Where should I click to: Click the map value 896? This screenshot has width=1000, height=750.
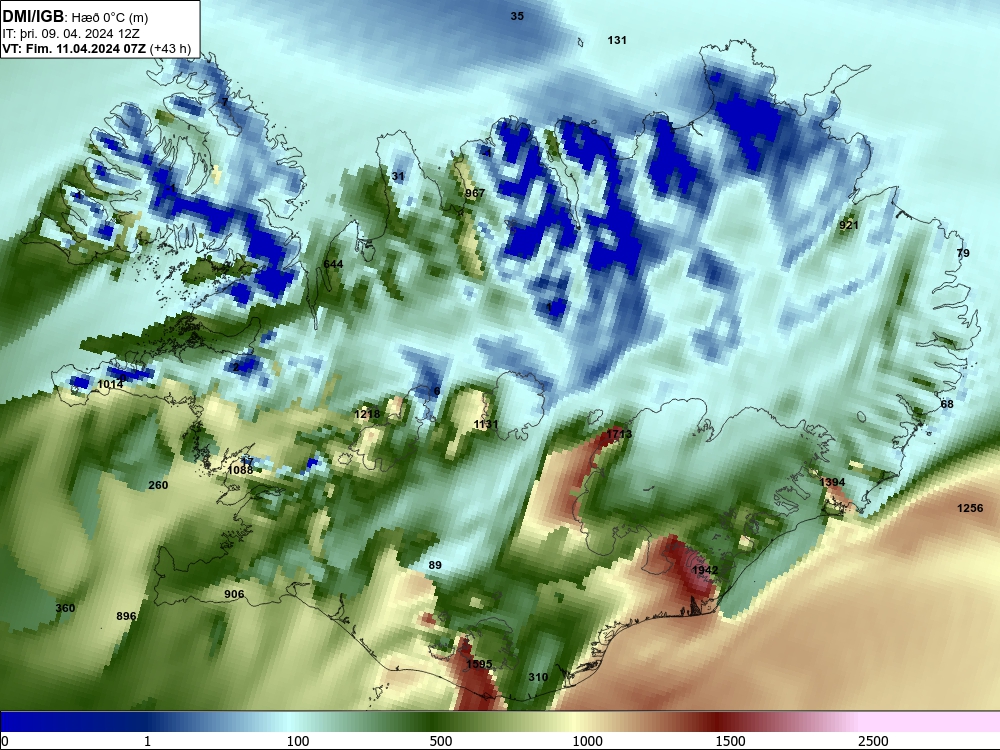126,615
